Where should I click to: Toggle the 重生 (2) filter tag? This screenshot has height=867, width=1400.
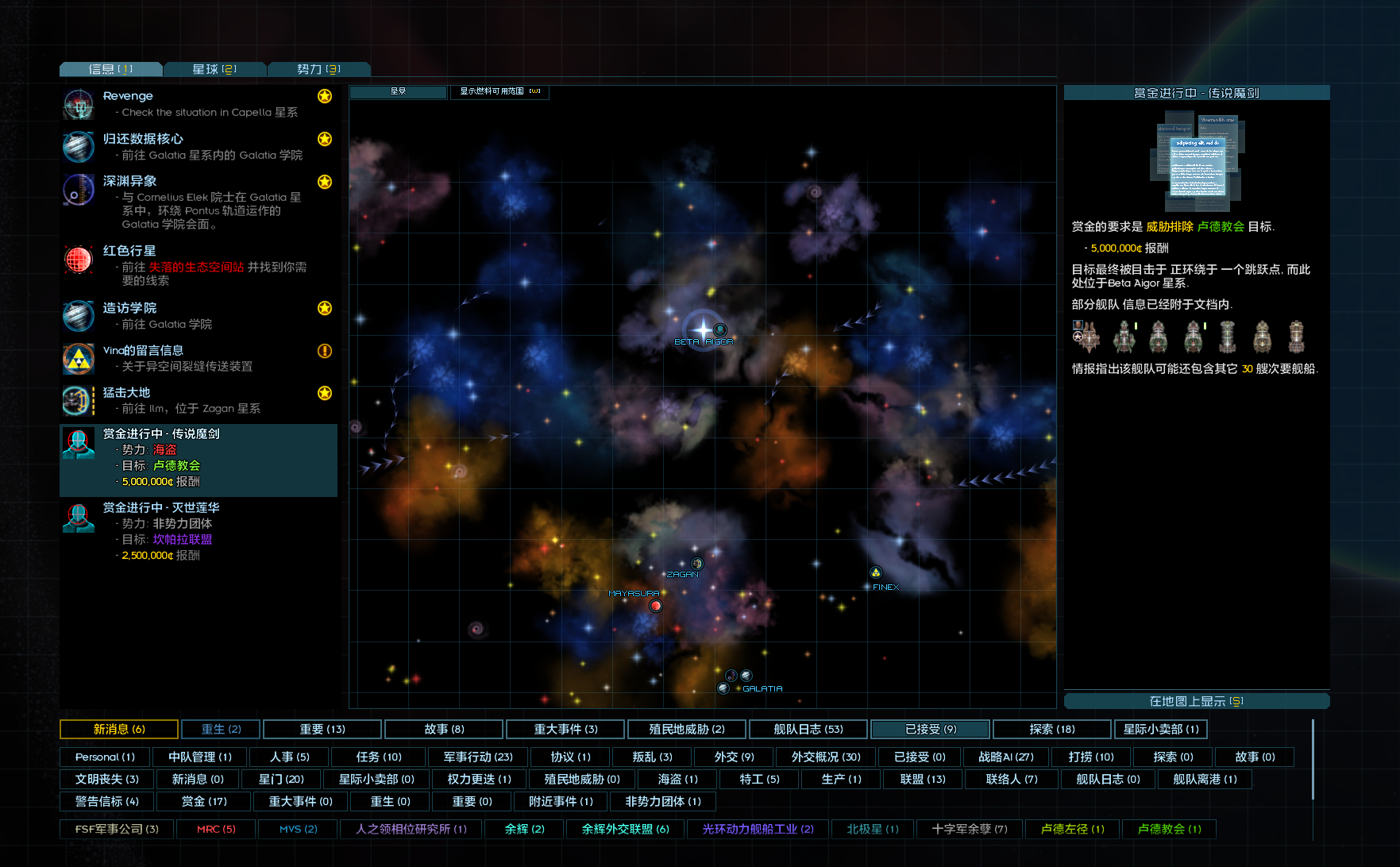(221, 729)
